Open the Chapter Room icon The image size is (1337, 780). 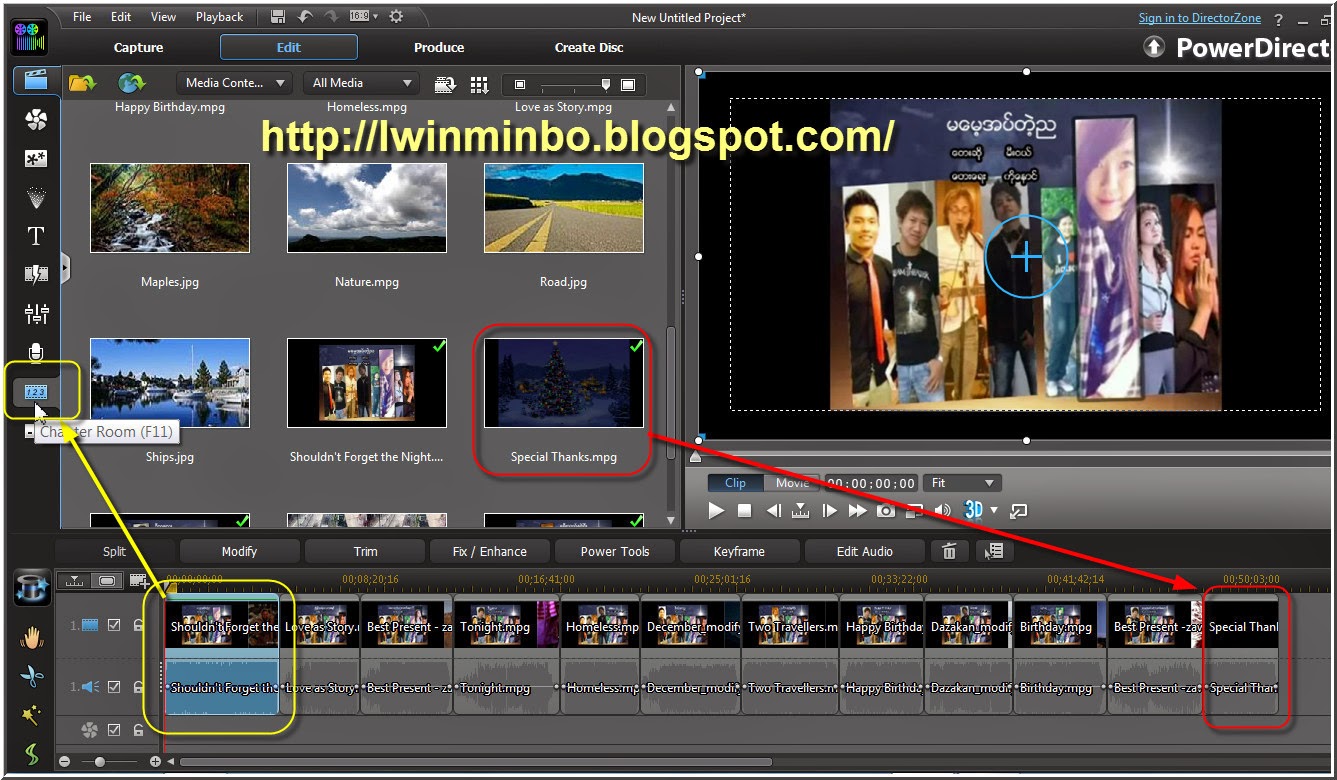36,392
